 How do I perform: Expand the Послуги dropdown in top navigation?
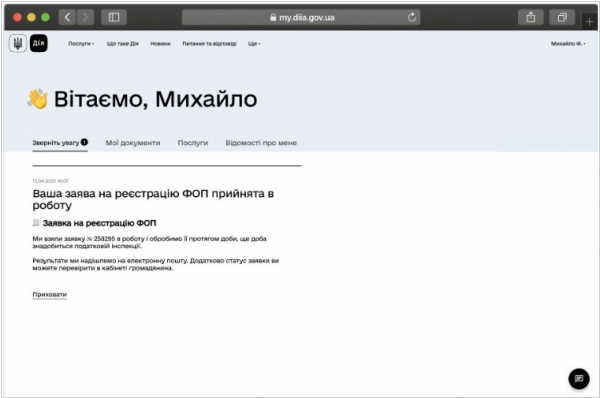[x=81, y=44]
